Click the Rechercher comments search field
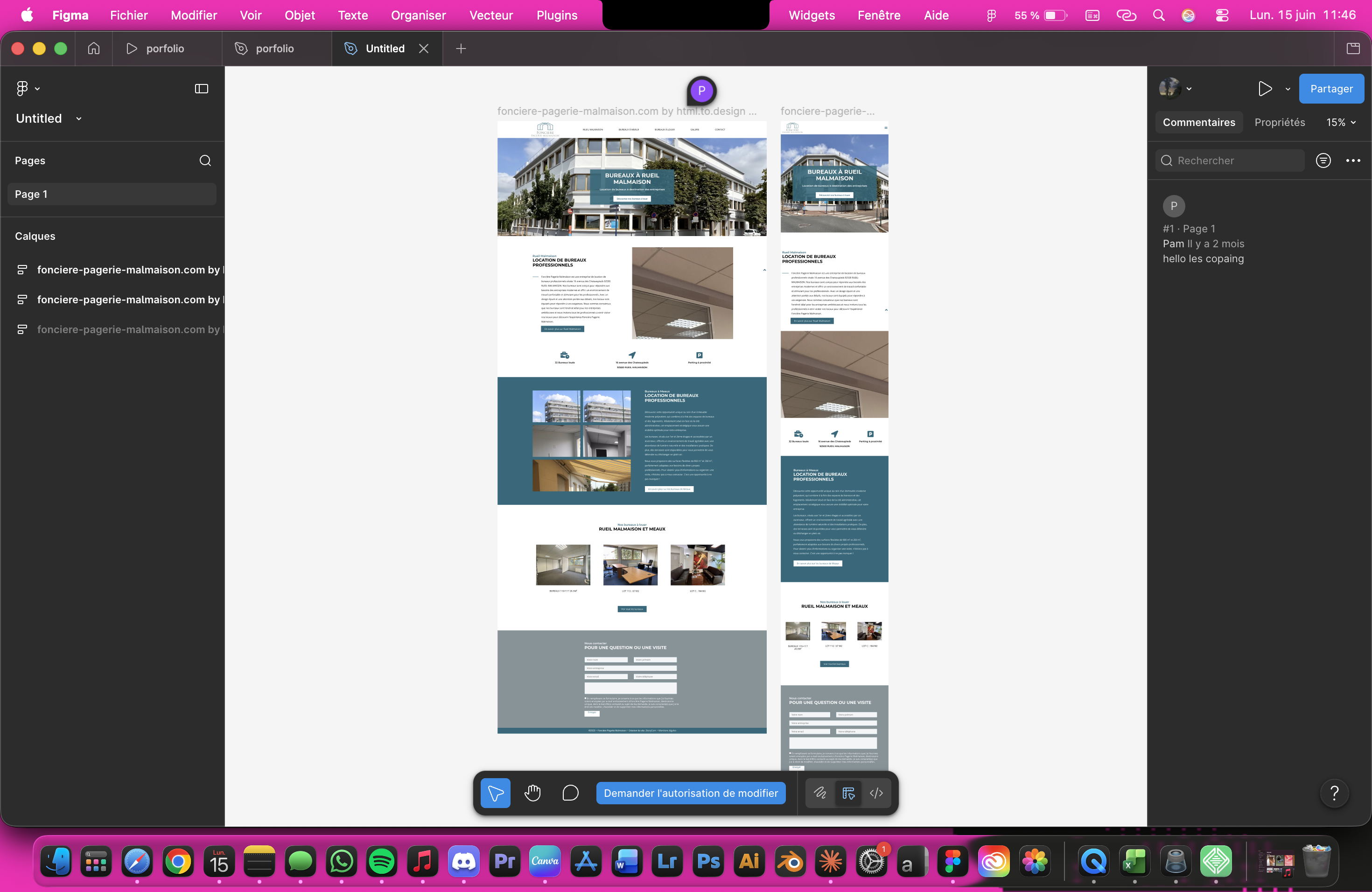Viewport: 1372px width, 892px height. click(x=1230, y=161)
